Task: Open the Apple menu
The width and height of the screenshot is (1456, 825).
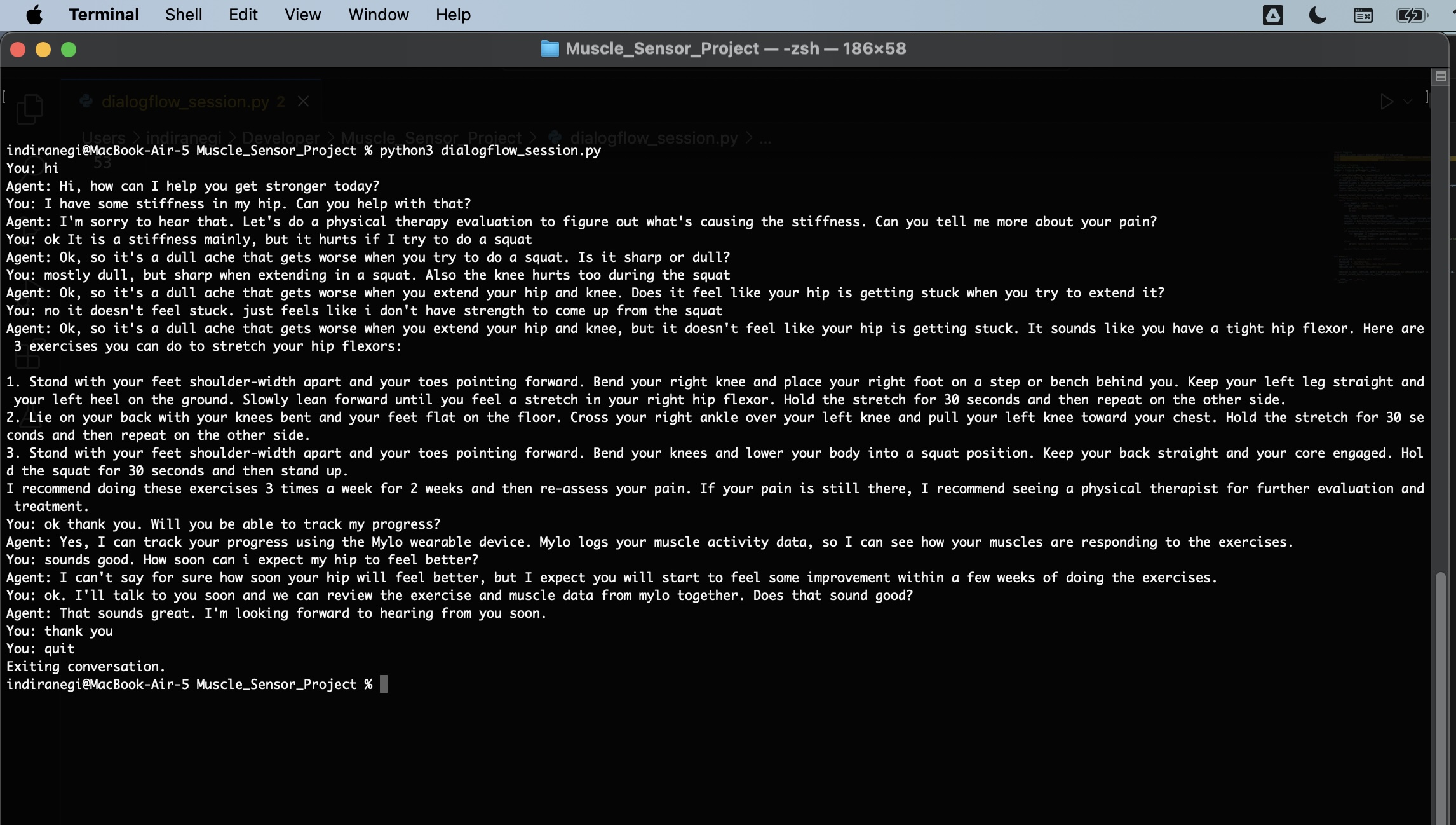Action: (34, 15)
